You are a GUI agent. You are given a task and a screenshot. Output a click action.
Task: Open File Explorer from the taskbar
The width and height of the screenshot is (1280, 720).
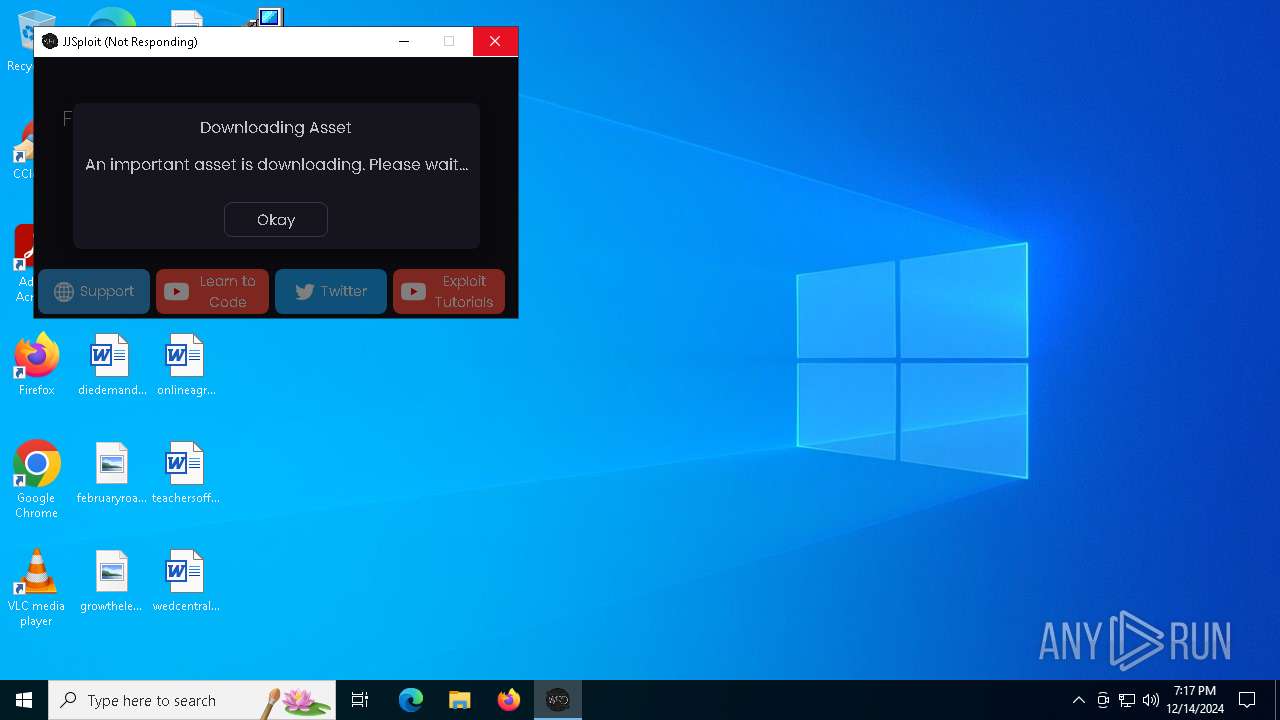click(460, 700)
